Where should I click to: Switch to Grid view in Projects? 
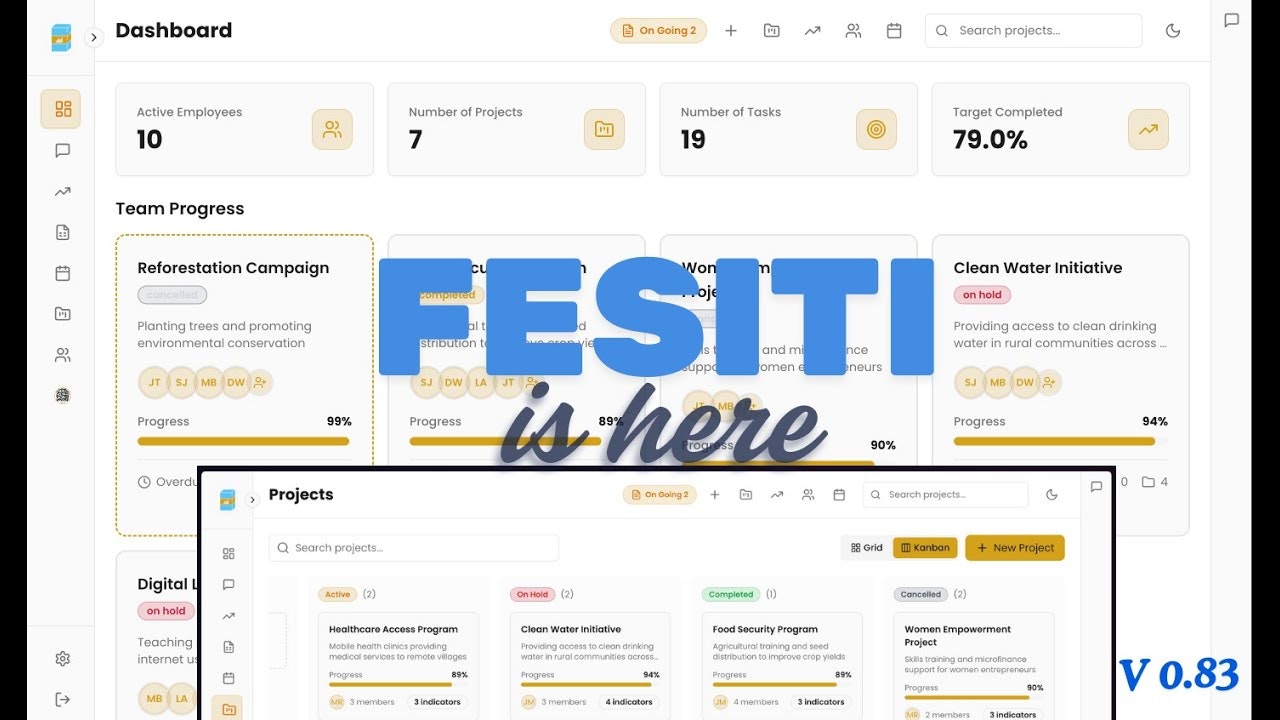pos(867,548)
